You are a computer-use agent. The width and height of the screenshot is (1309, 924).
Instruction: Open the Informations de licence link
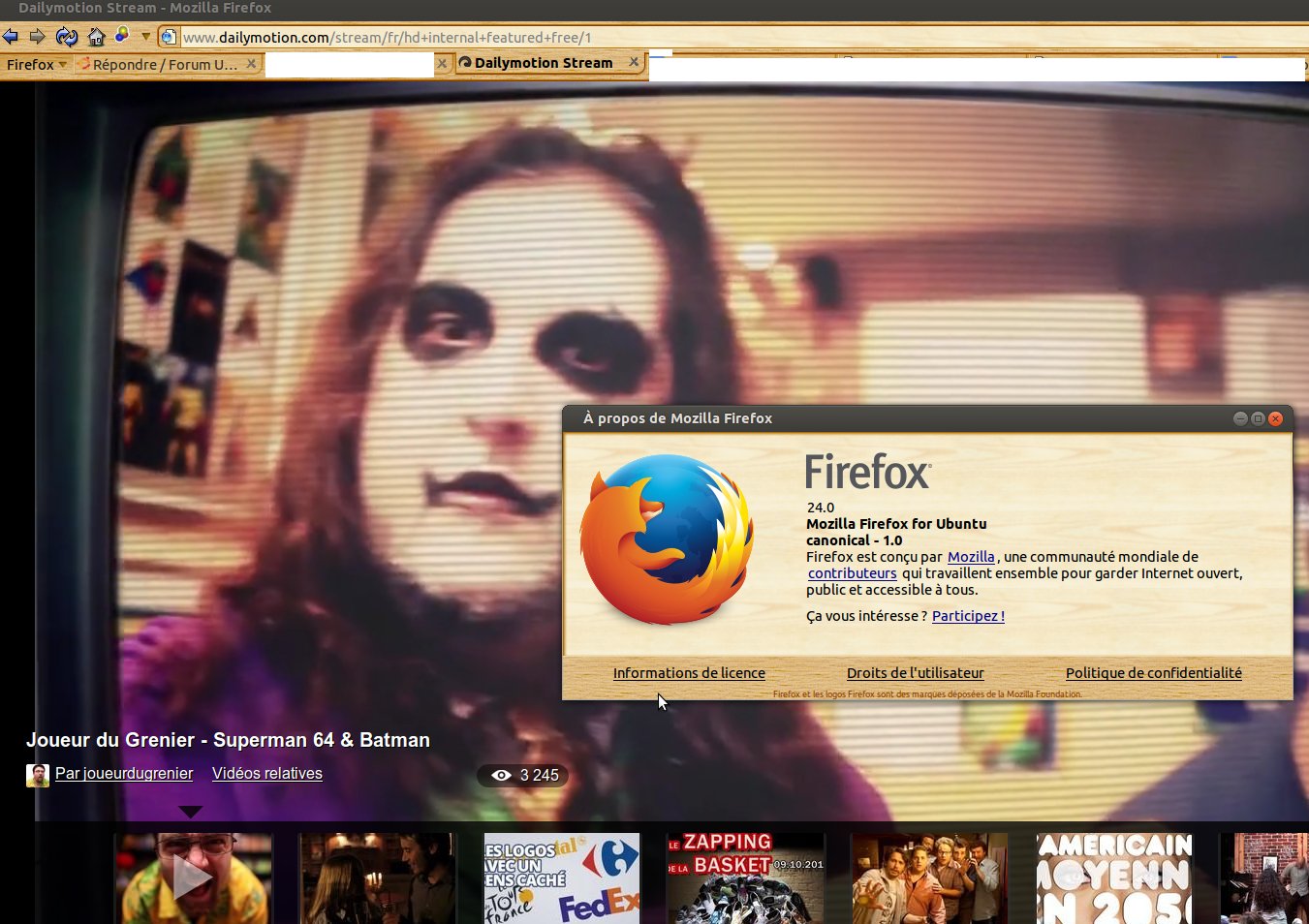(689, 673)
